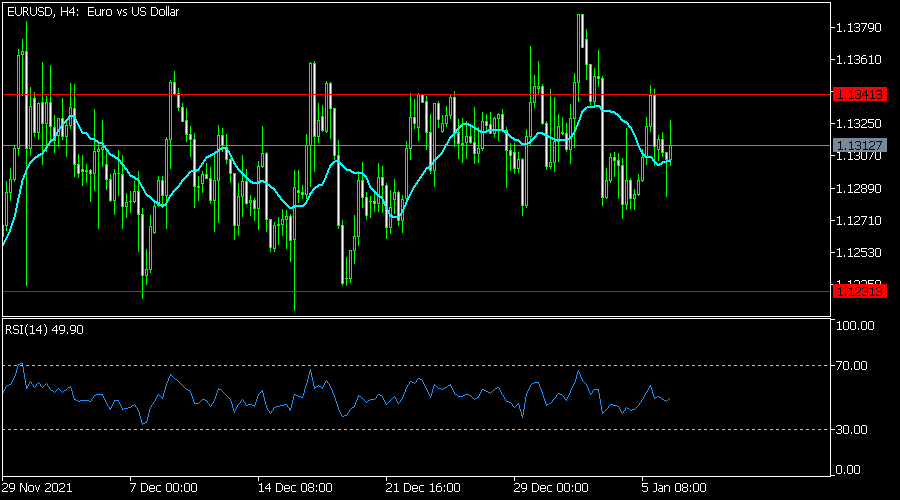
Task: Click the 1.13250 price scale value
Action: 858,124
